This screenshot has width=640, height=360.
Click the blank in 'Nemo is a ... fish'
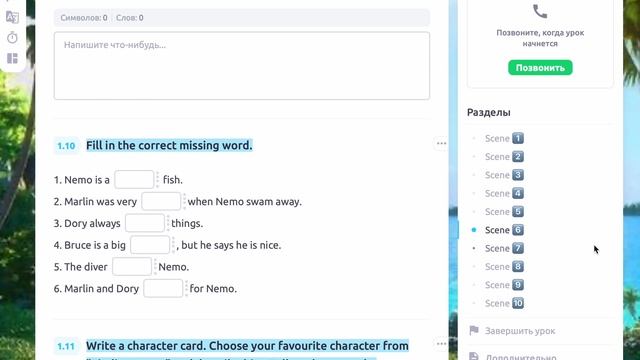click(x=134, y=180)
